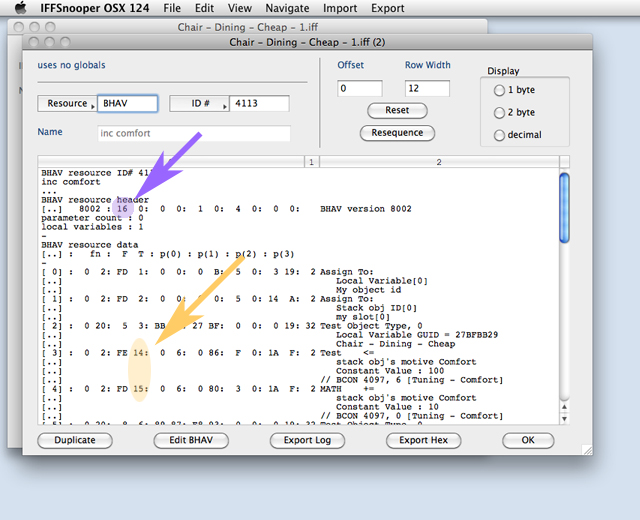
Task: Close the Chair - Dining - Cheap - 1.iff (2) window
Action: pyautogui.click(x=34, y=42)
